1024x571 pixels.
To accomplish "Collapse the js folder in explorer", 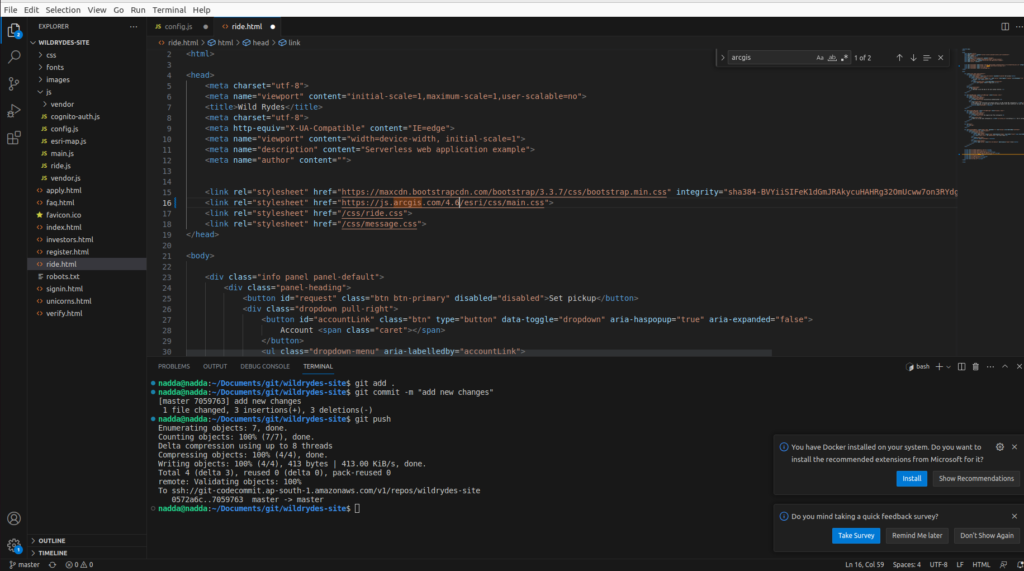I will coord(48,92).
